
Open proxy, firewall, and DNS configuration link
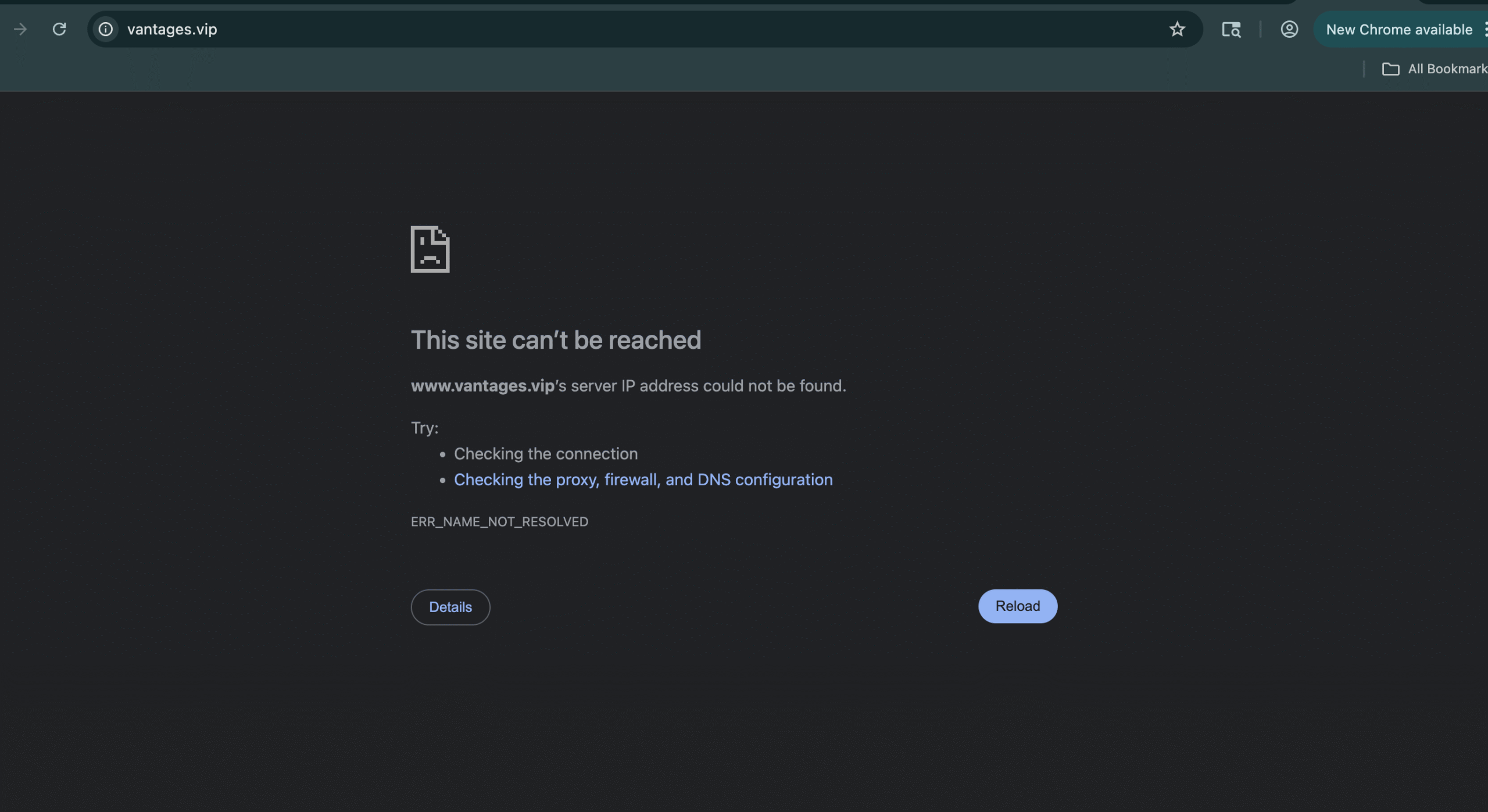coord(643,480)
